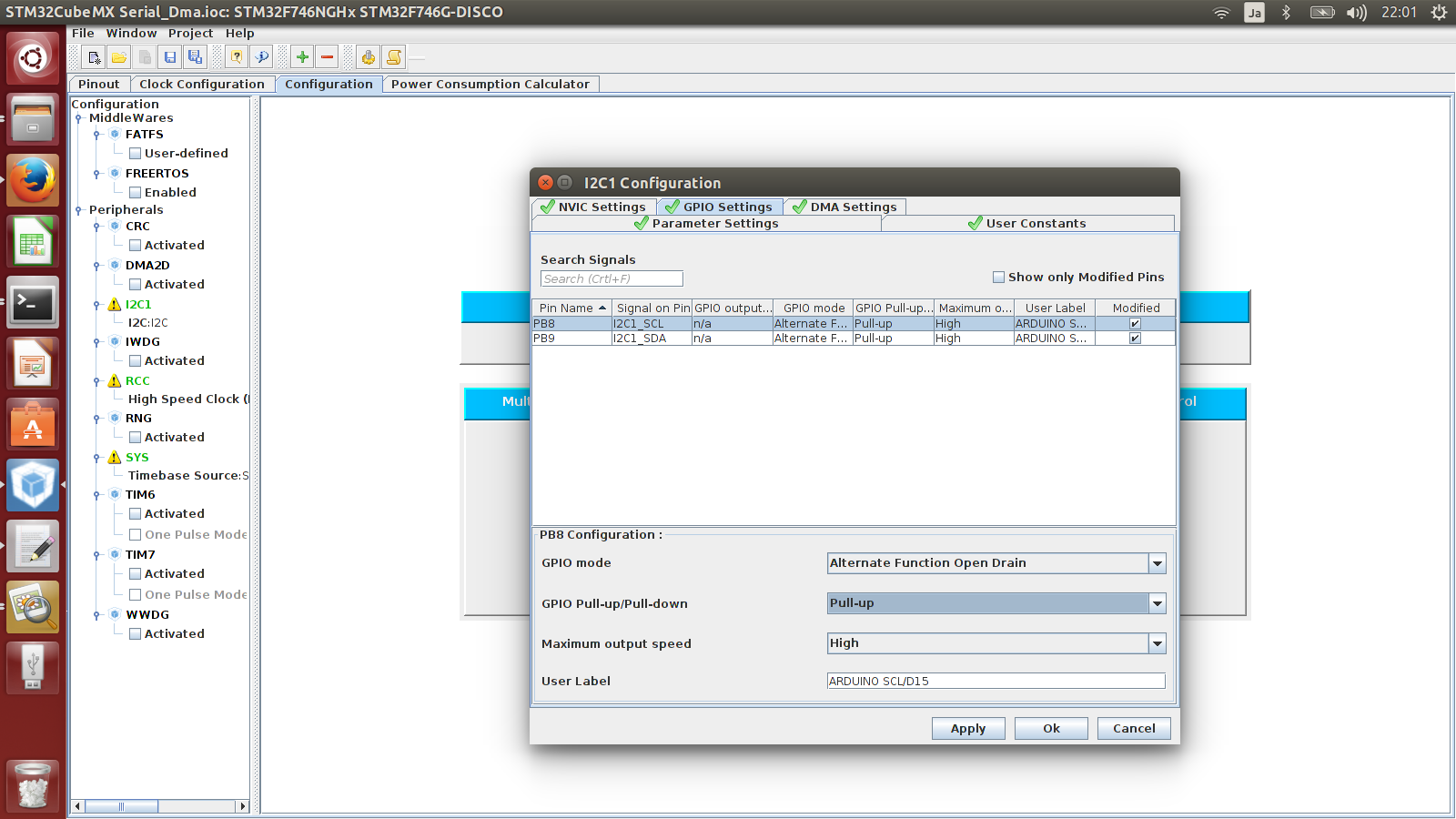Click the Save Project floppy icon

169,57
